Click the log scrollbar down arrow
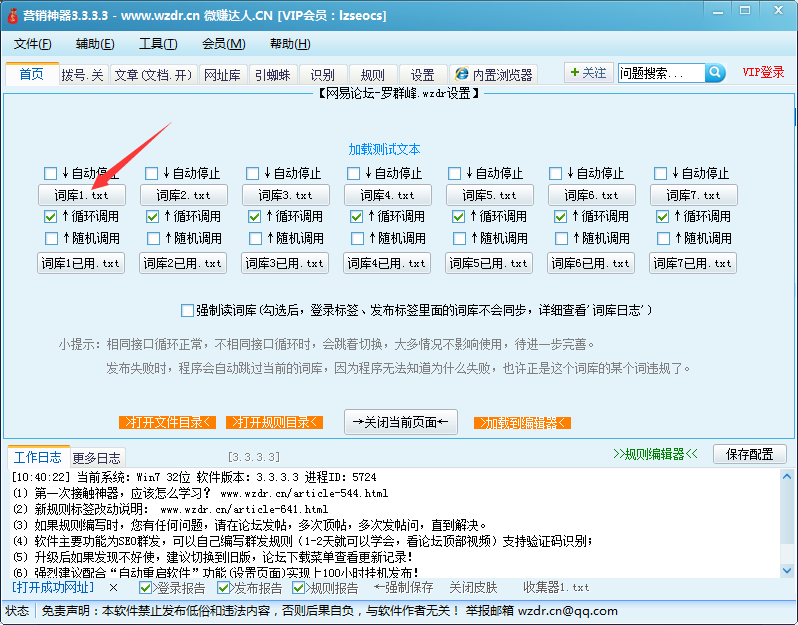Image resolution: width=798 pixels, height=625 pixels. point(787,571)
